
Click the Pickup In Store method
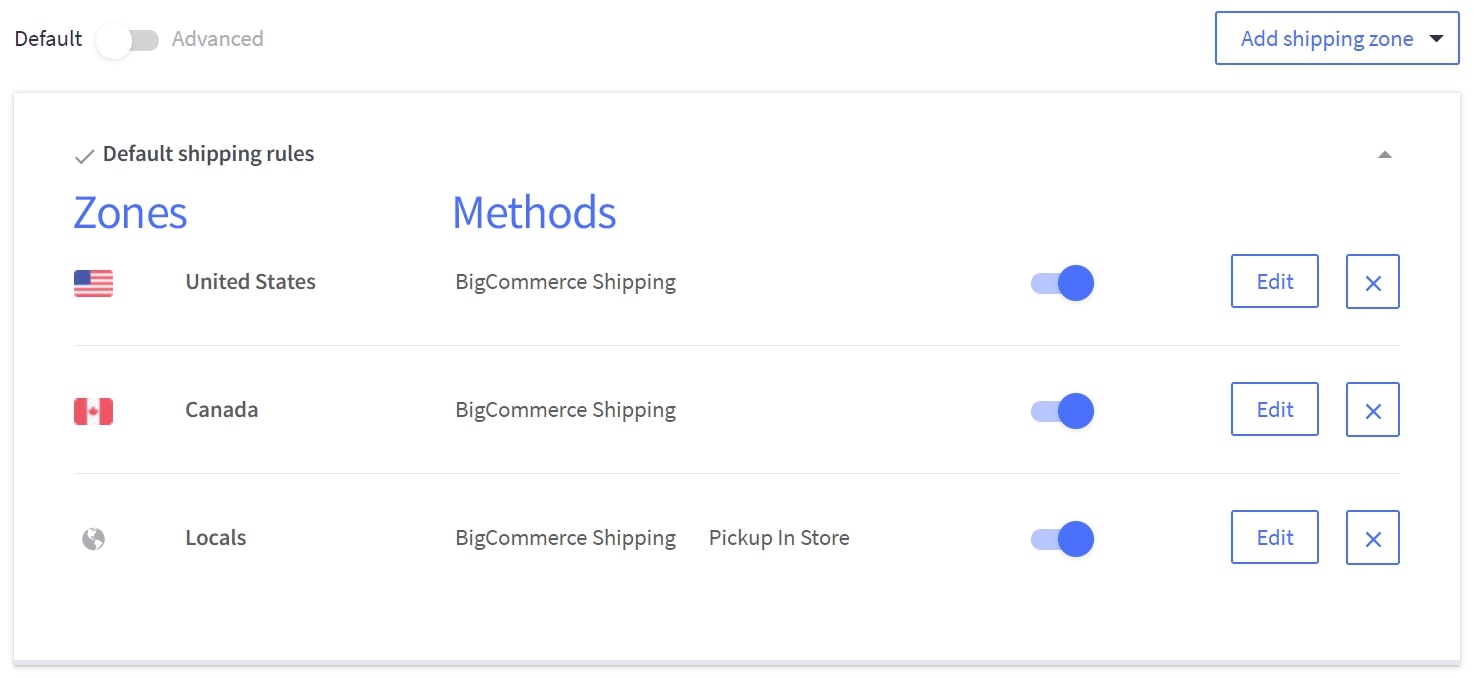[778, 538]
